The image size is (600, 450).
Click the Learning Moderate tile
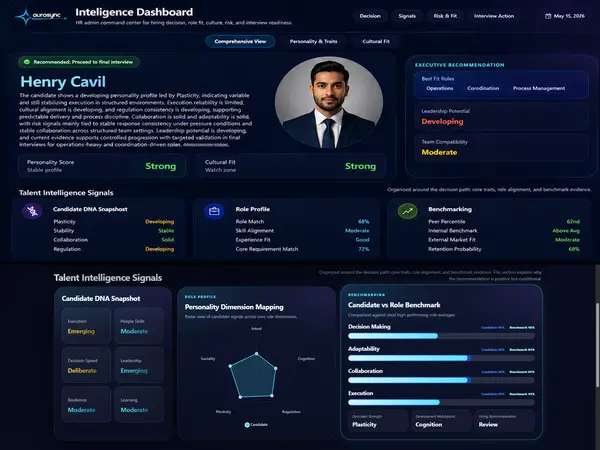139,404
